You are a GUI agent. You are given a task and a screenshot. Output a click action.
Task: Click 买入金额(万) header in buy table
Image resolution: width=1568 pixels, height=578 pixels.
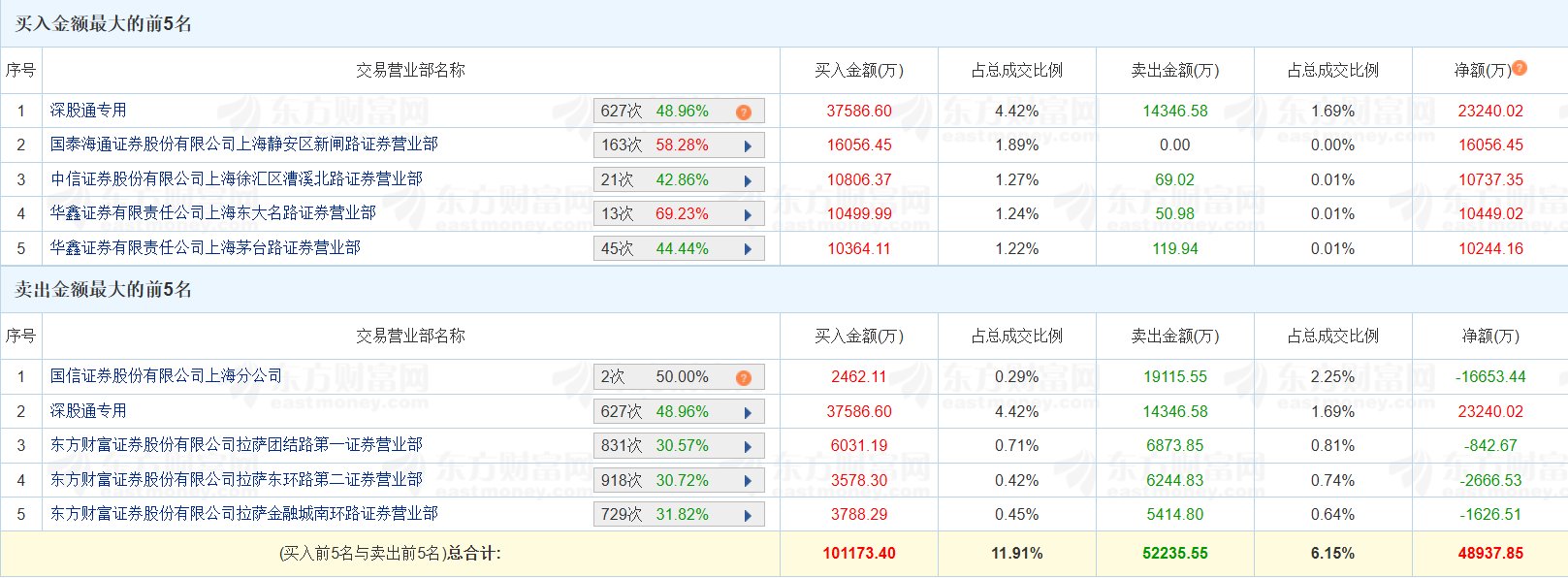point(859,71)
